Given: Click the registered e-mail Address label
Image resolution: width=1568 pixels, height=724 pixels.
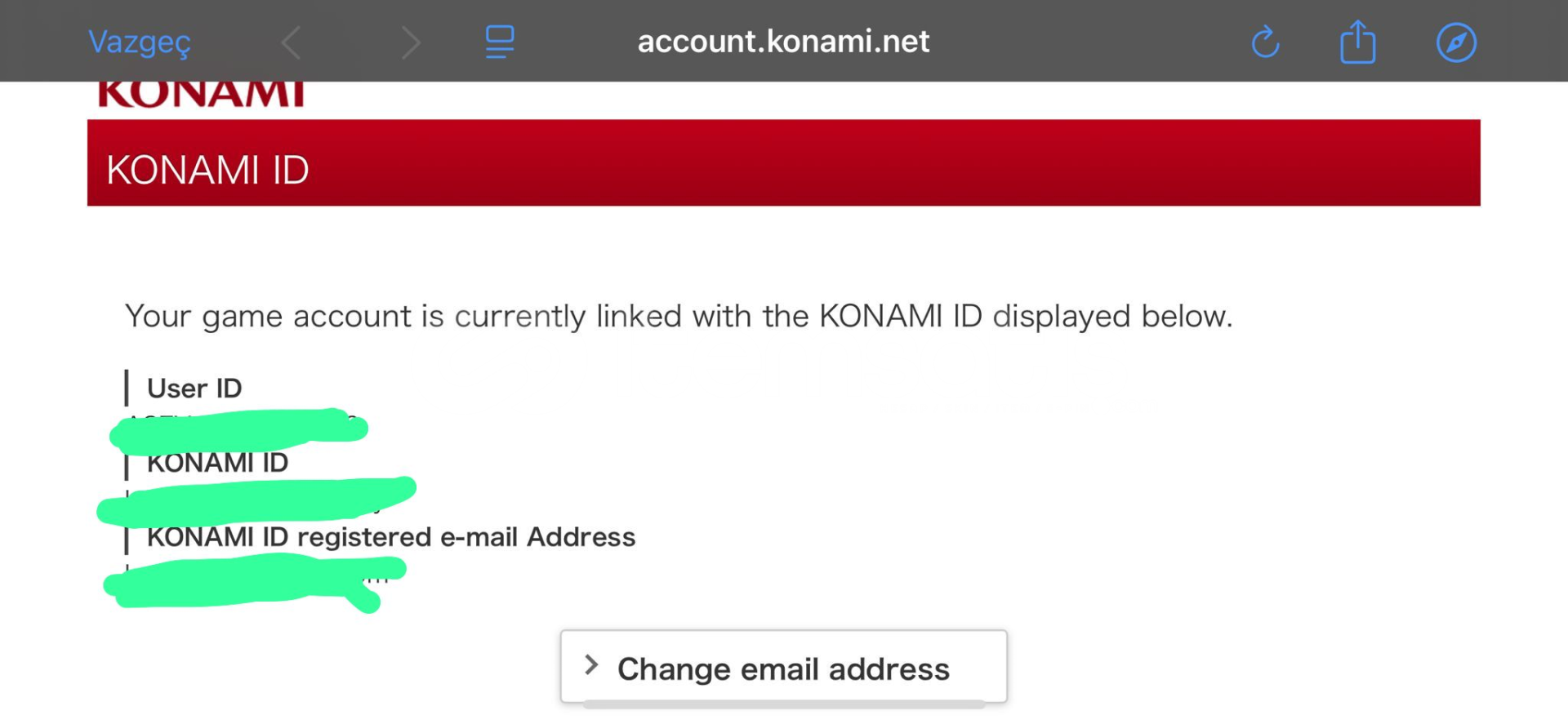Looking at the screenshot, I should pyautogui.click(x=390, y=537).
